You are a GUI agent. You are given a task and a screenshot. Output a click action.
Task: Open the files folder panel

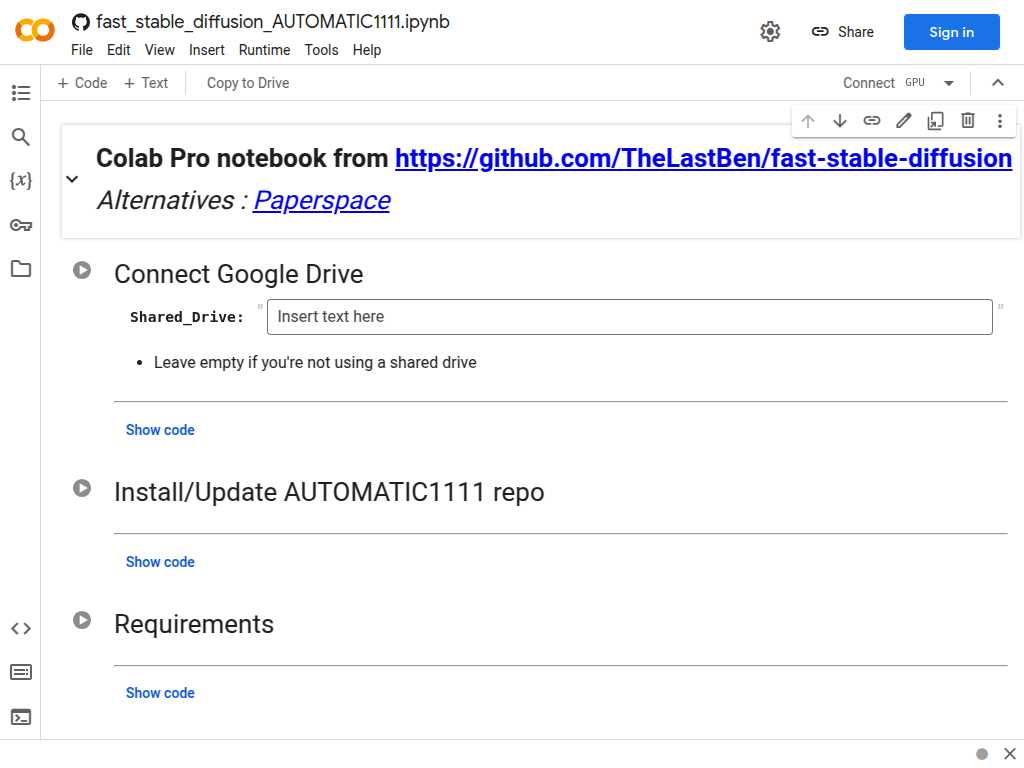[x=21, y=268]
